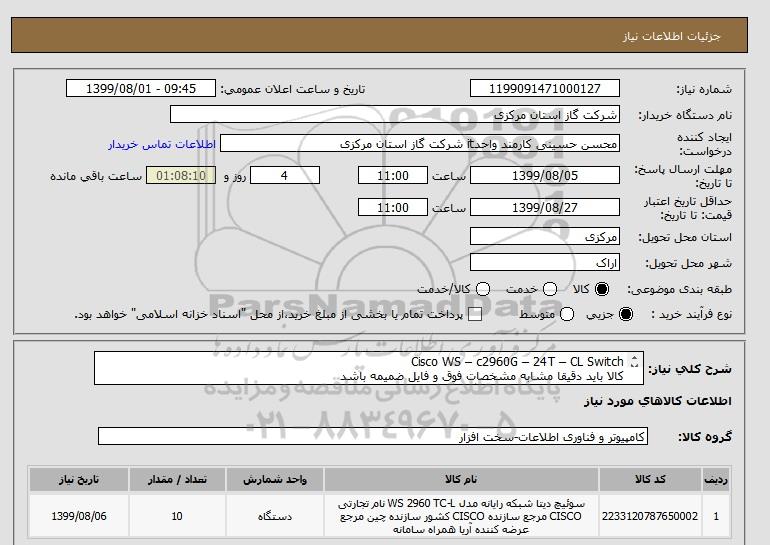Click the request creator field محسن حسینی
Screen dimensions: 770x545
tap(420, 143)
